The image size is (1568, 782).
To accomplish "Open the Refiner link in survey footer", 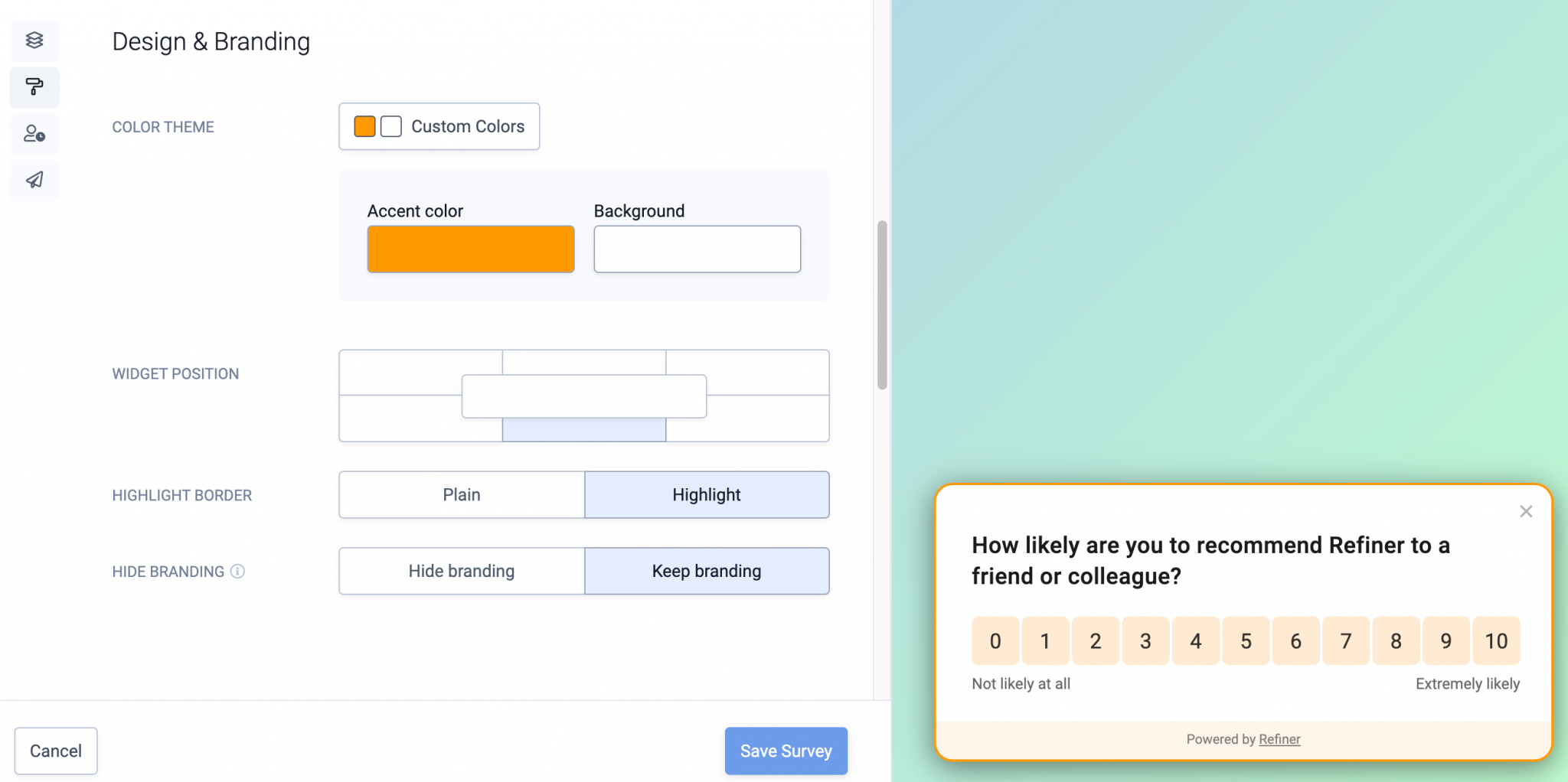I will point(1279,738).
